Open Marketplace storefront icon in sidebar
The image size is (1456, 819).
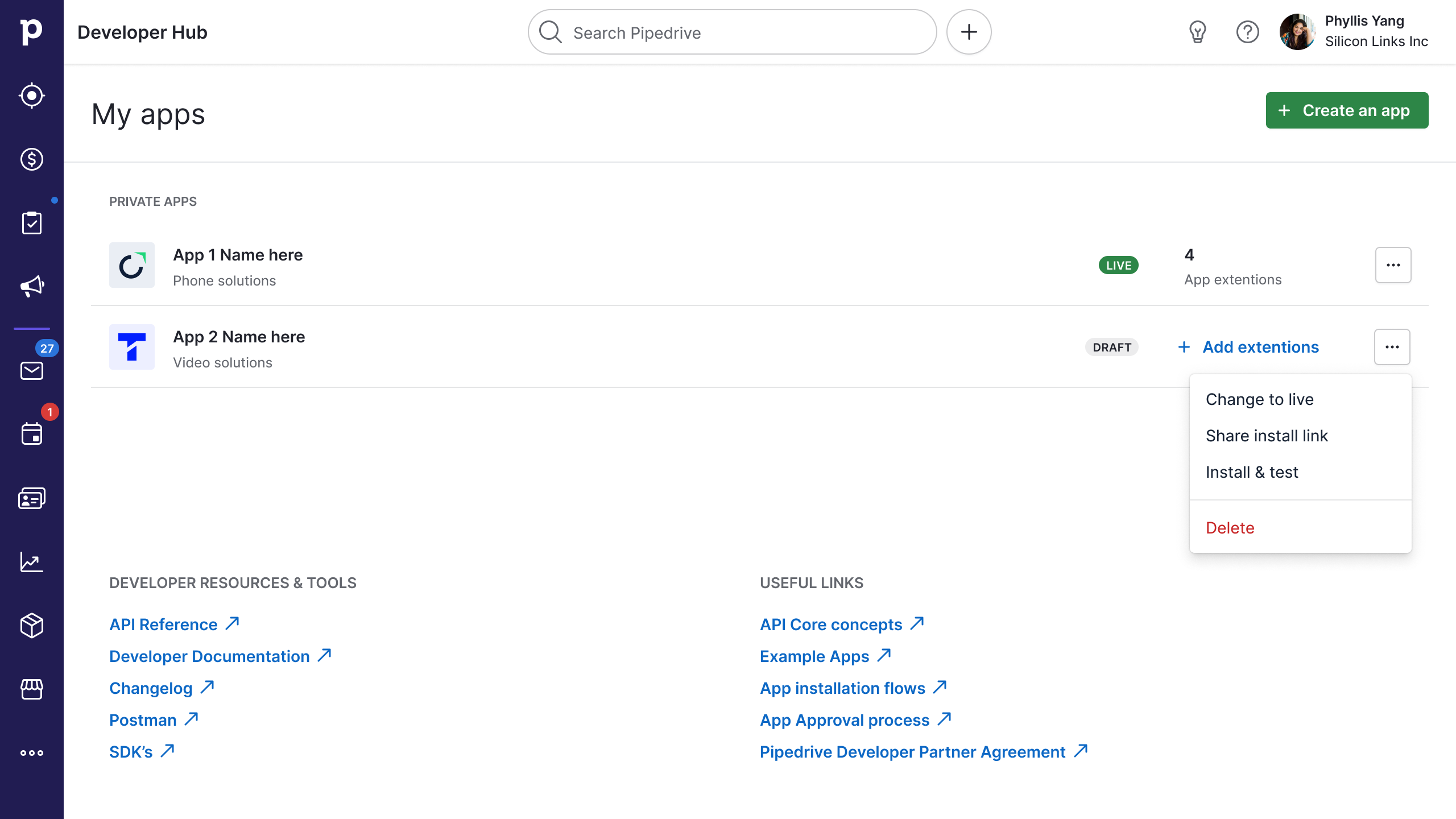32,689
